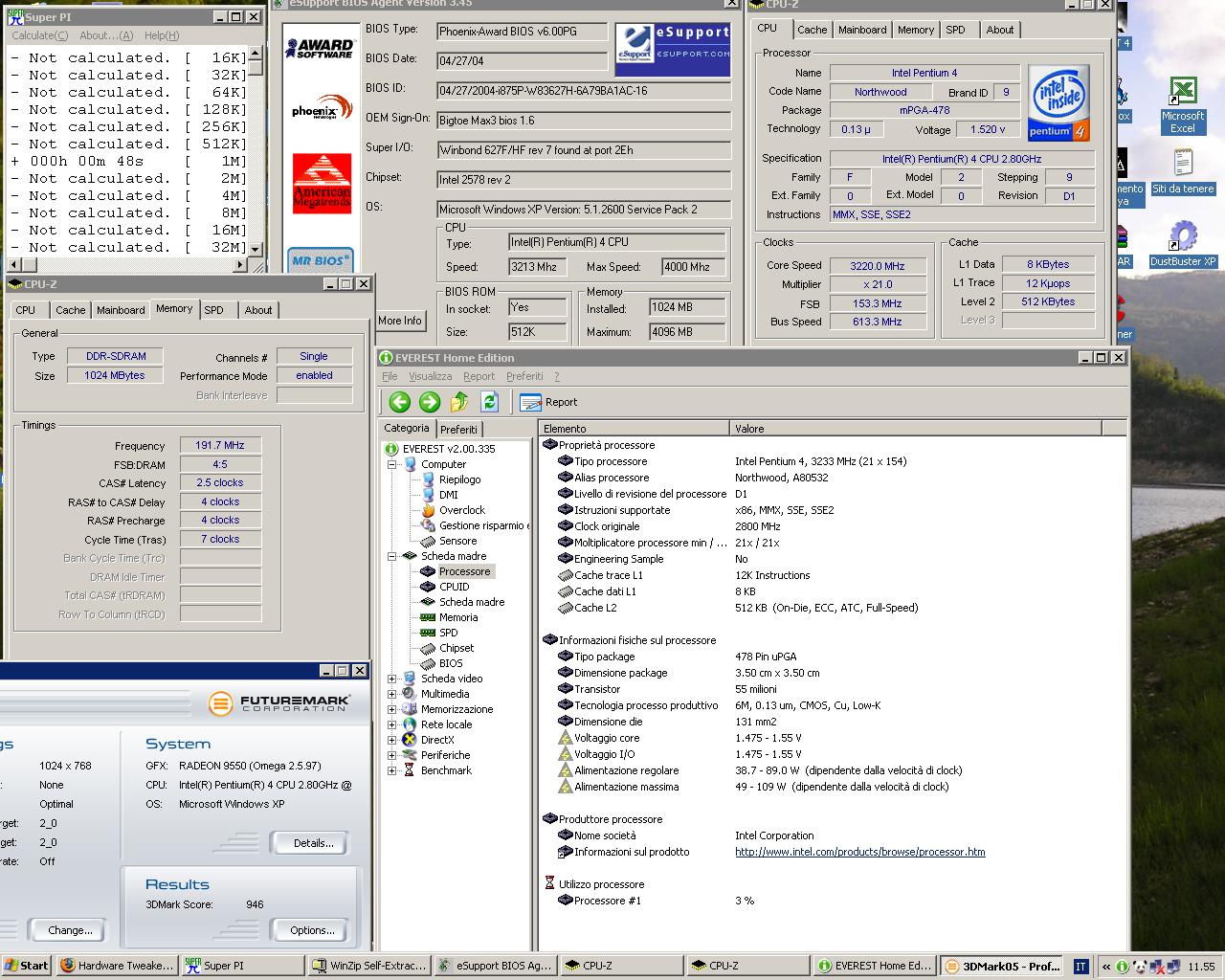This screenshot has height=980, width=1225.
Task: Click the Refresh icon in EVEREST toolbar
Action: 490,402
